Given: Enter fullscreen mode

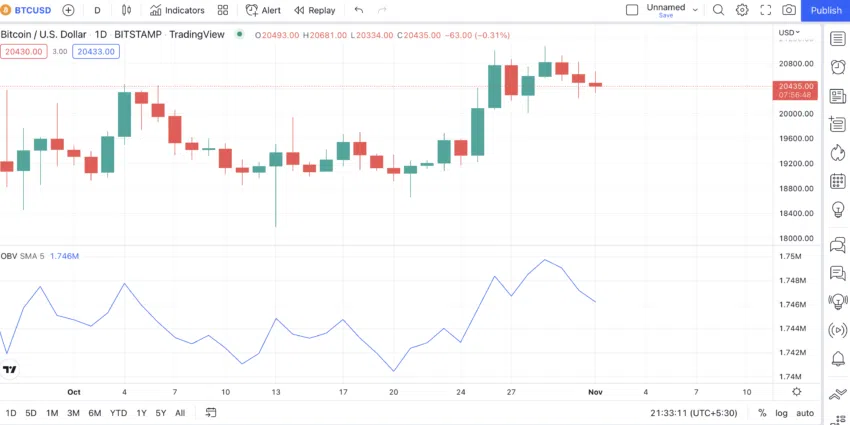Looking at the screenshot, I should pyautogui.click(x=765, y=10).
